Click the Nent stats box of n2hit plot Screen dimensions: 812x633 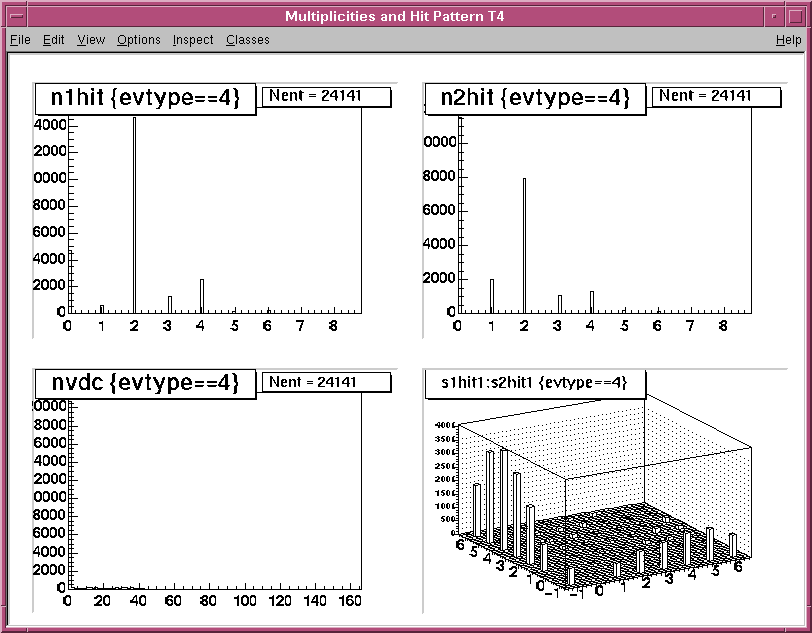click(715, 96)
